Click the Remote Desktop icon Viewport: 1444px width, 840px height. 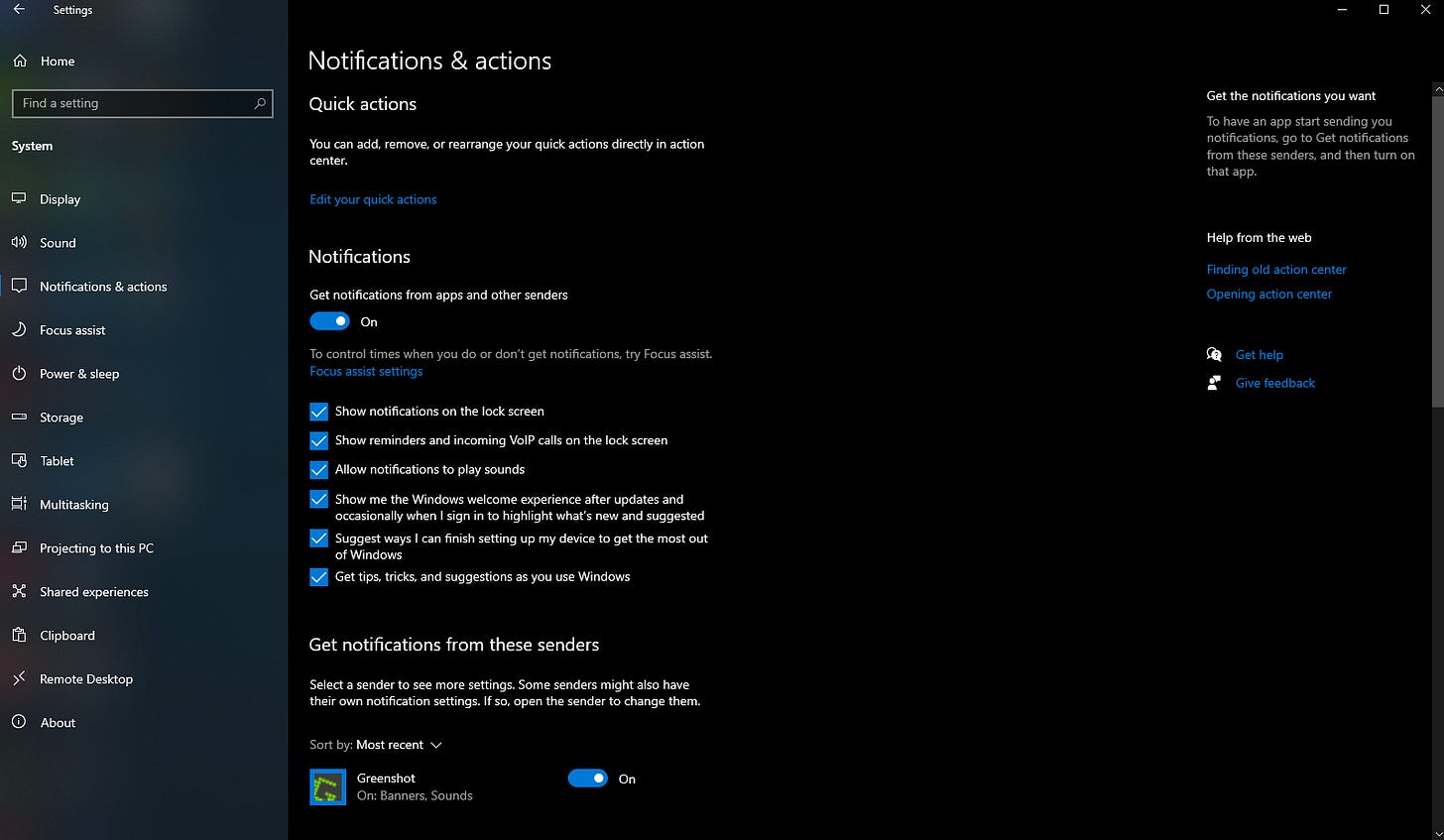coord(19,678)
